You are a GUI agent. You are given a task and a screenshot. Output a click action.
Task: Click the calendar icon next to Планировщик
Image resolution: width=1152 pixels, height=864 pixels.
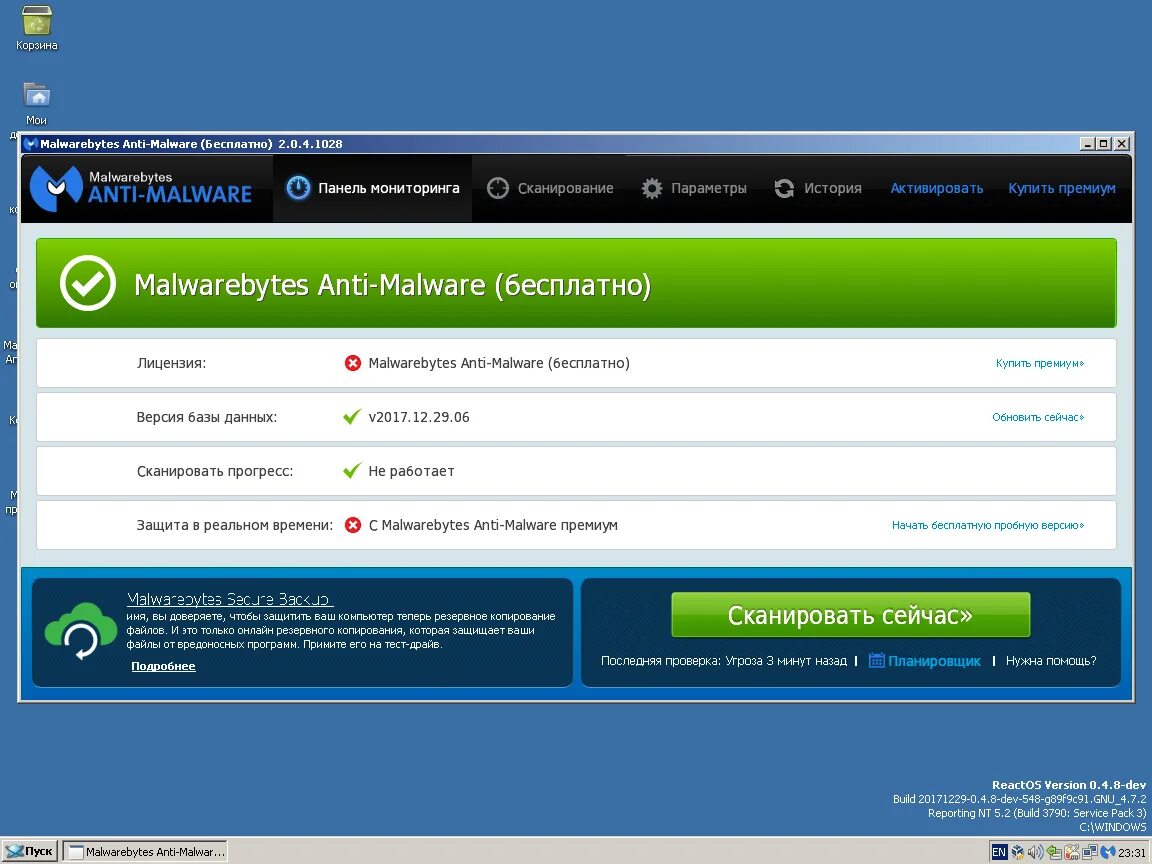(x=876, y=660)
